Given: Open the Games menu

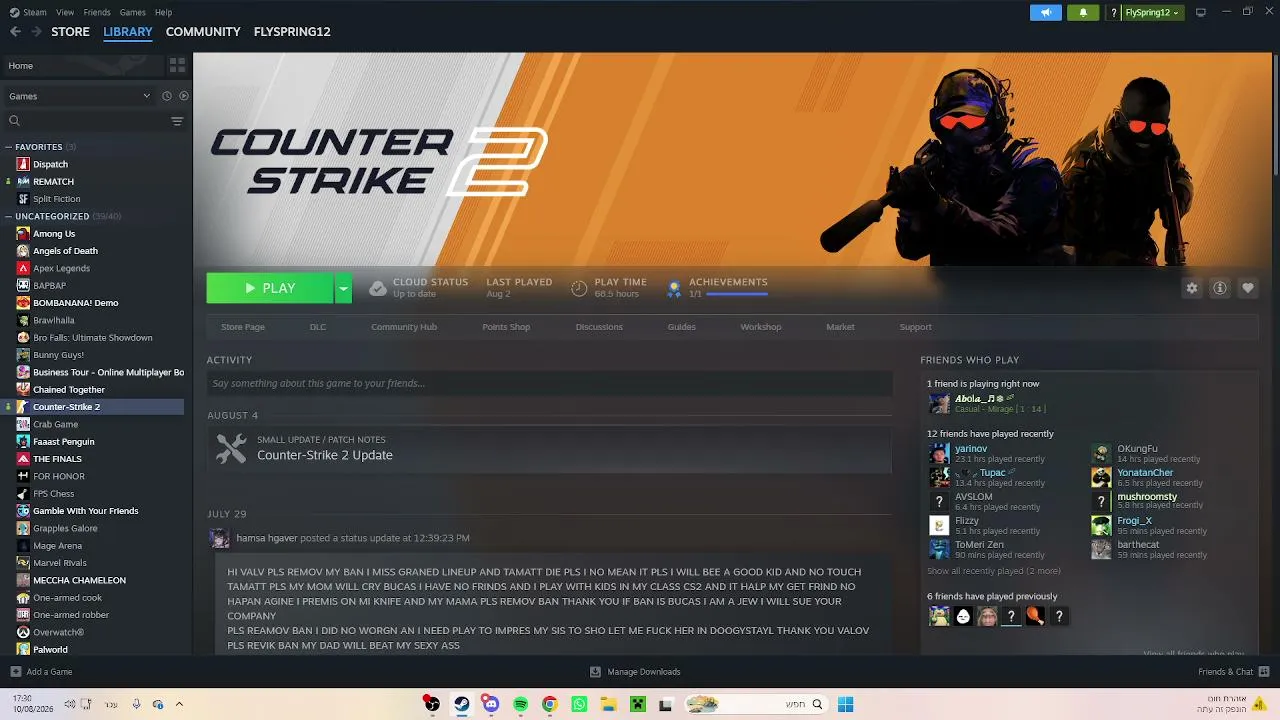Looking at the screenshot, I should [132, 12].
